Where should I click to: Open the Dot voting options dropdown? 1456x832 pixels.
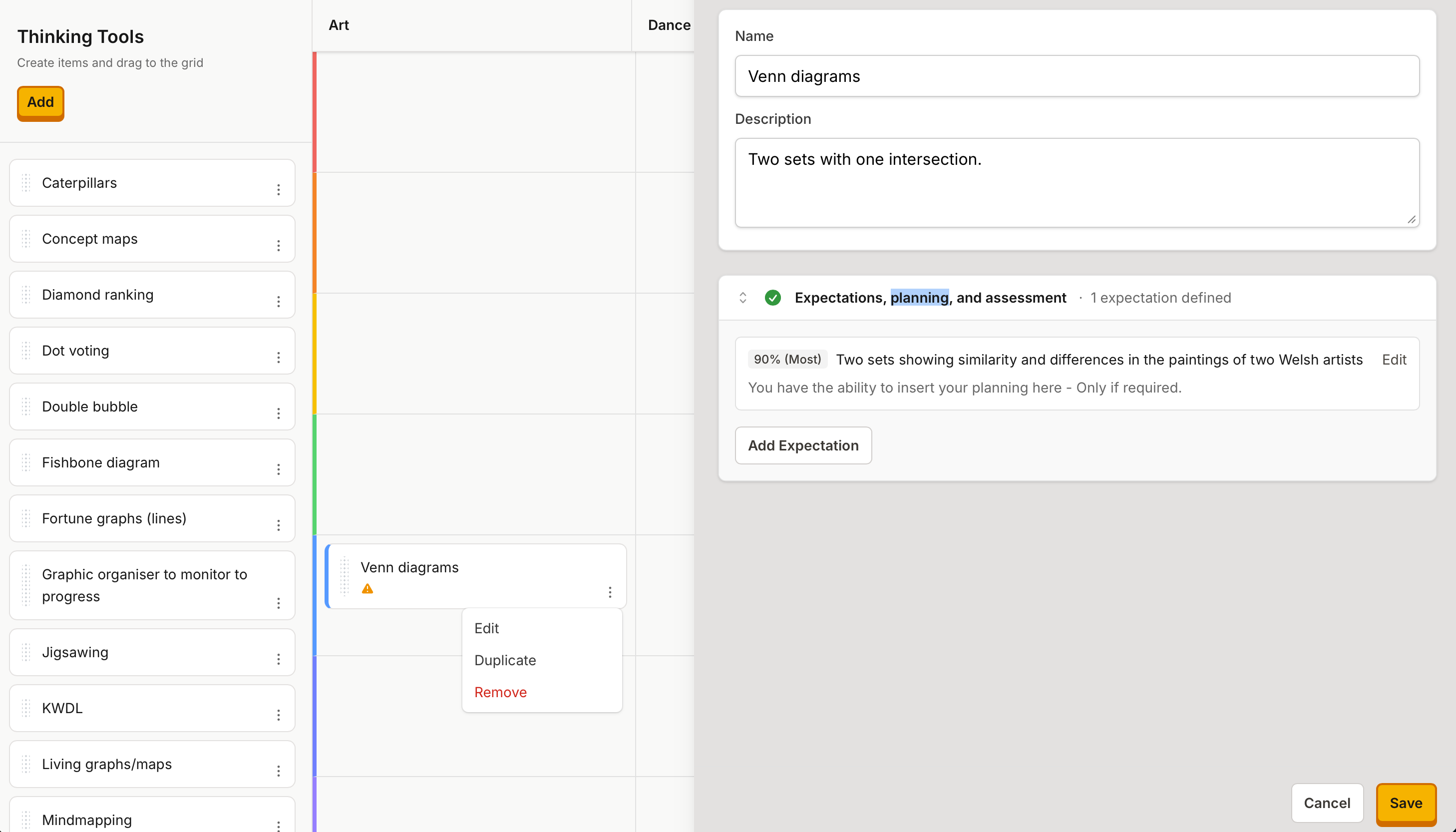click(x=278, y=358)
